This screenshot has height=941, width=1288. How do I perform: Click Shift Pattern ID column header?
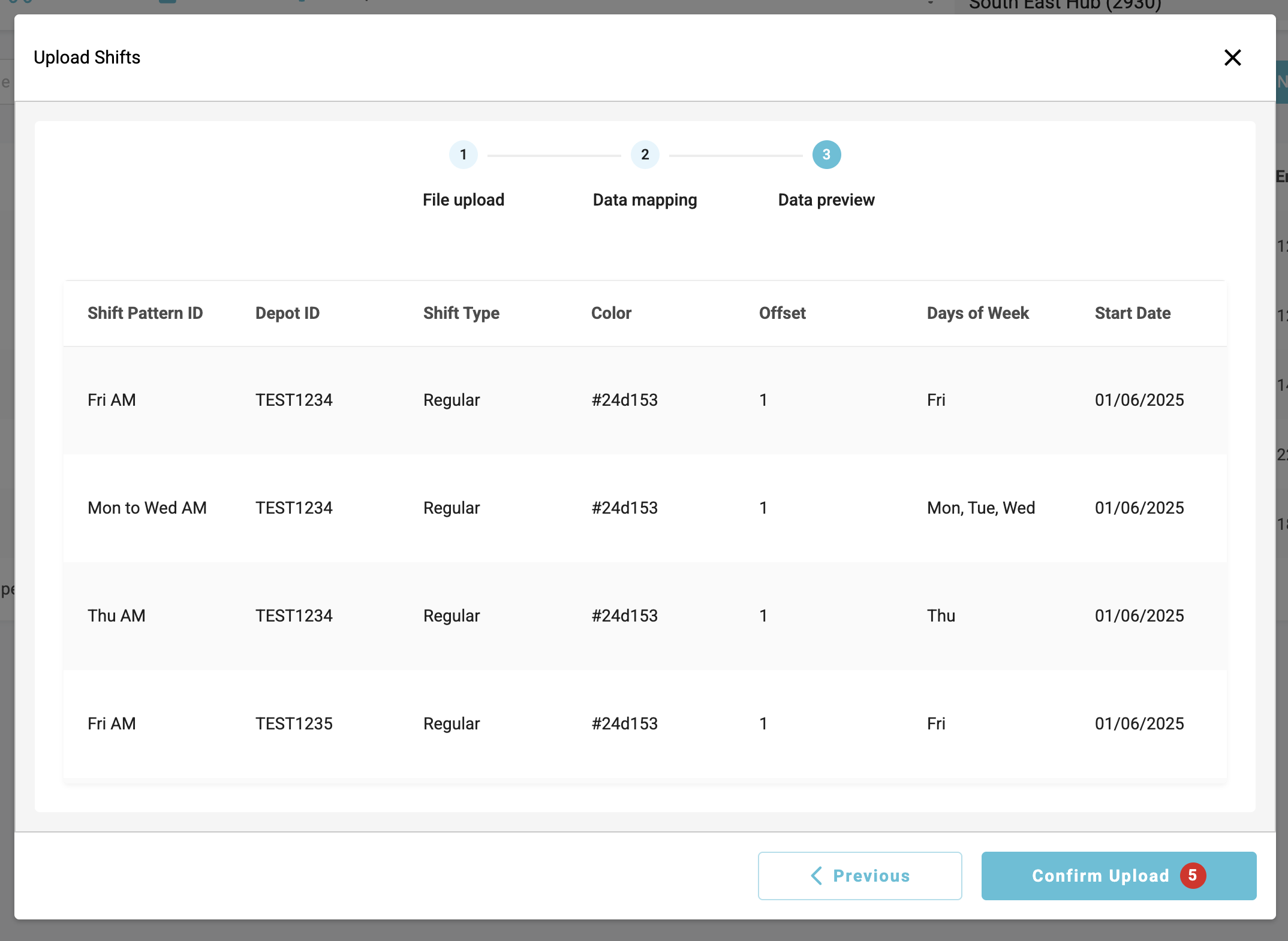145,313
